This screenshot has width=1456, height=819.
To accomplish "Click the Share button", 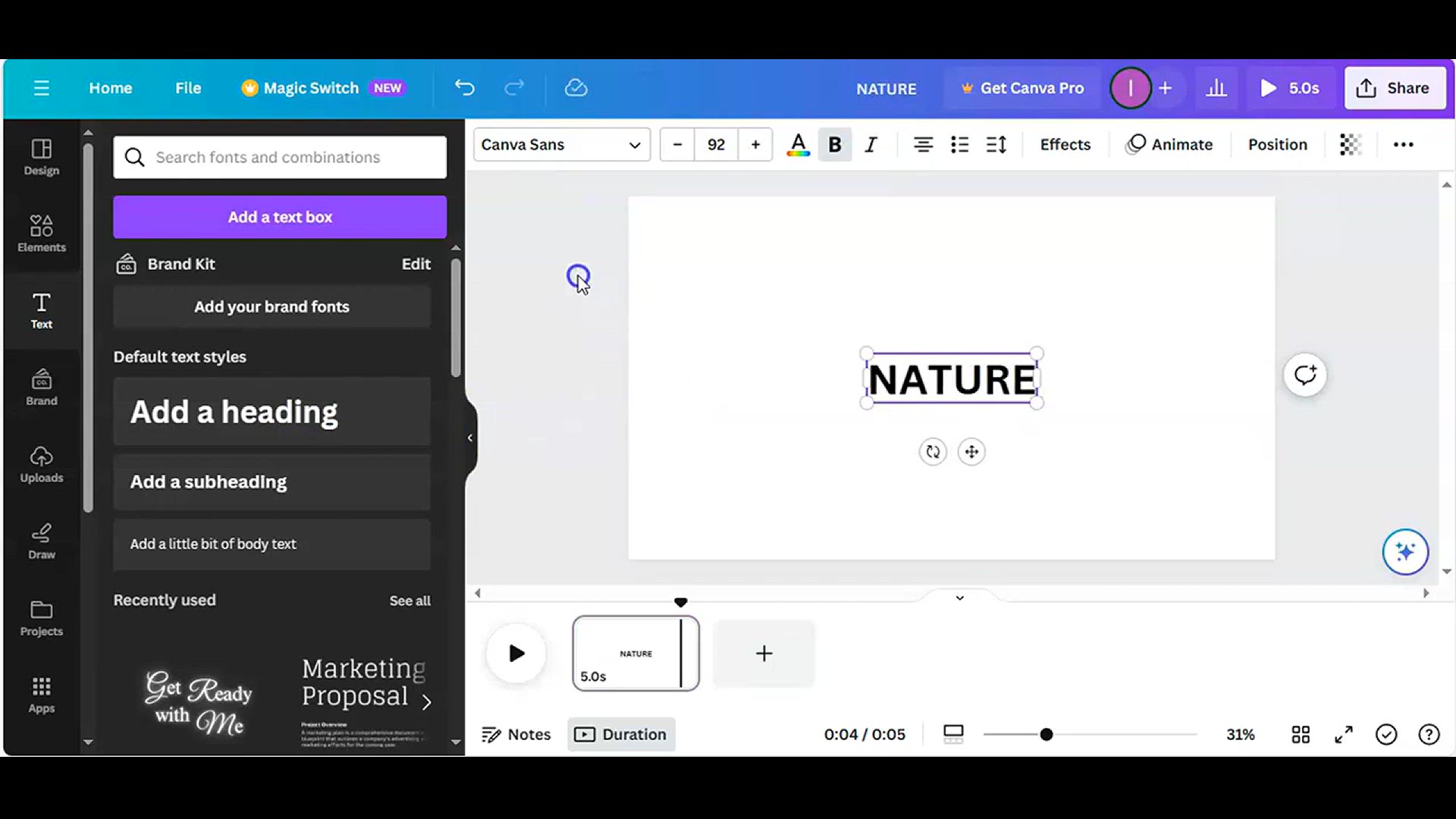I will click(1395, 88).
